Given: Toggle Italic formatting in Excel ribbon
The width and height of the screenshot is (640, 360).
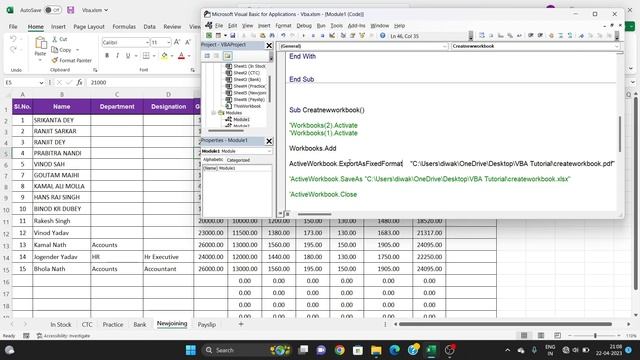Looking at the screenshot, I should point(118,56).
